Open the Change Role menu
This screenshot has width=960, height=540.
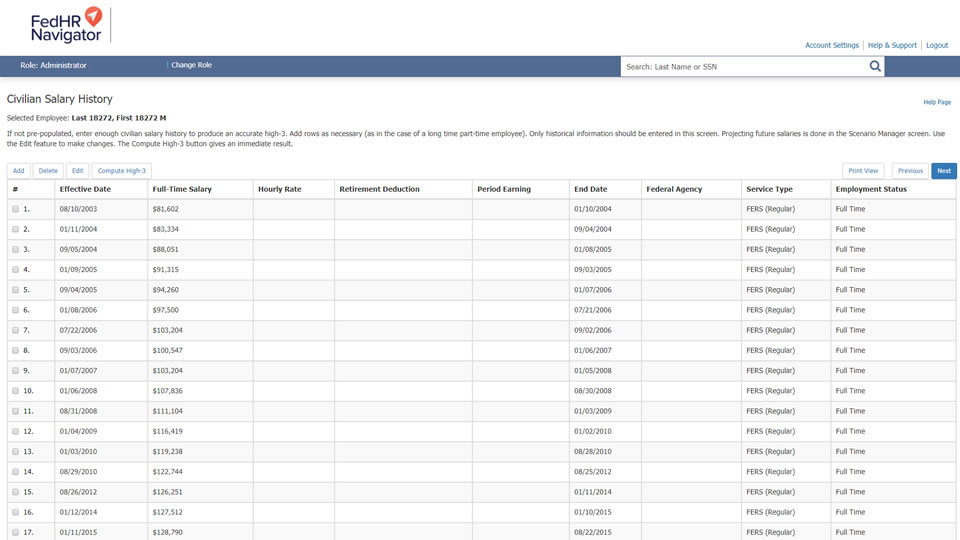tap(191, 65)
